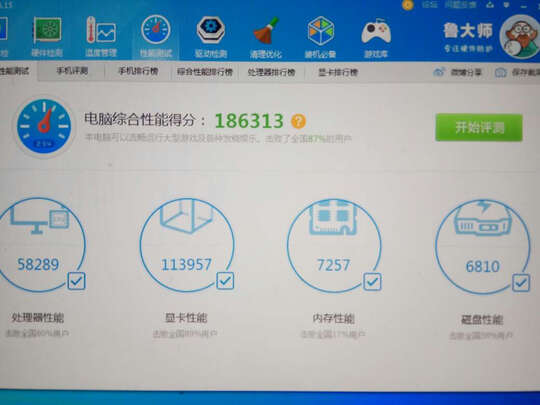Viewport: 540px width, 405px height.
Task: Click the 鲁大师 logo text
Action: pos(468,31)
